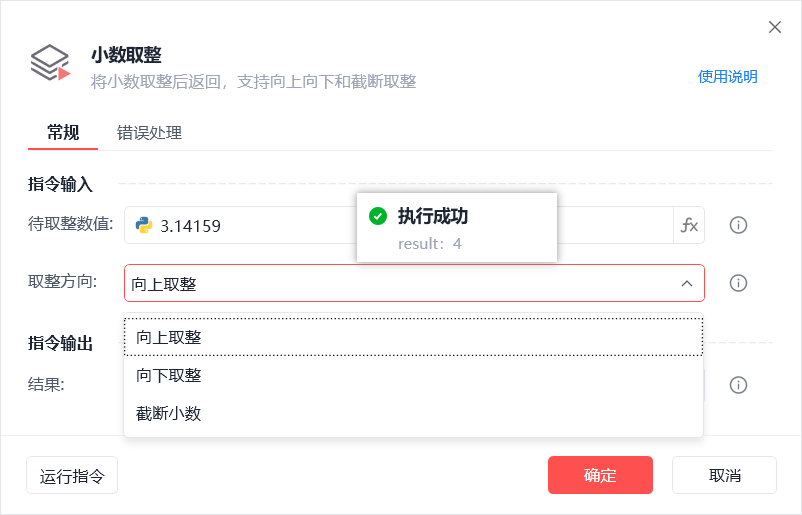Collapse the 取整方向 dropdown with chevron
The width and height of the screenshot is (802, 515).
coord(687,283)
